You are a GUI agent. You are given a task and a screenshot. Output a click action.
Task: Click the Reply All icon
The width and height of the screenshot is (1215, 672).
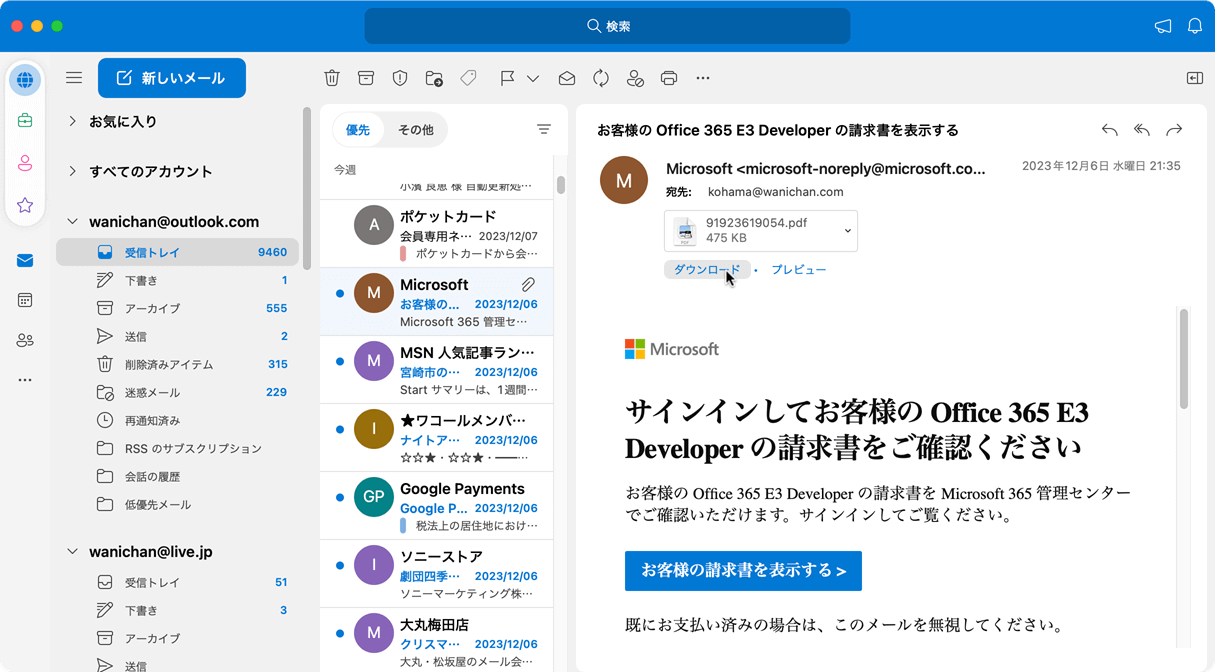click(x=1142, y=130)
